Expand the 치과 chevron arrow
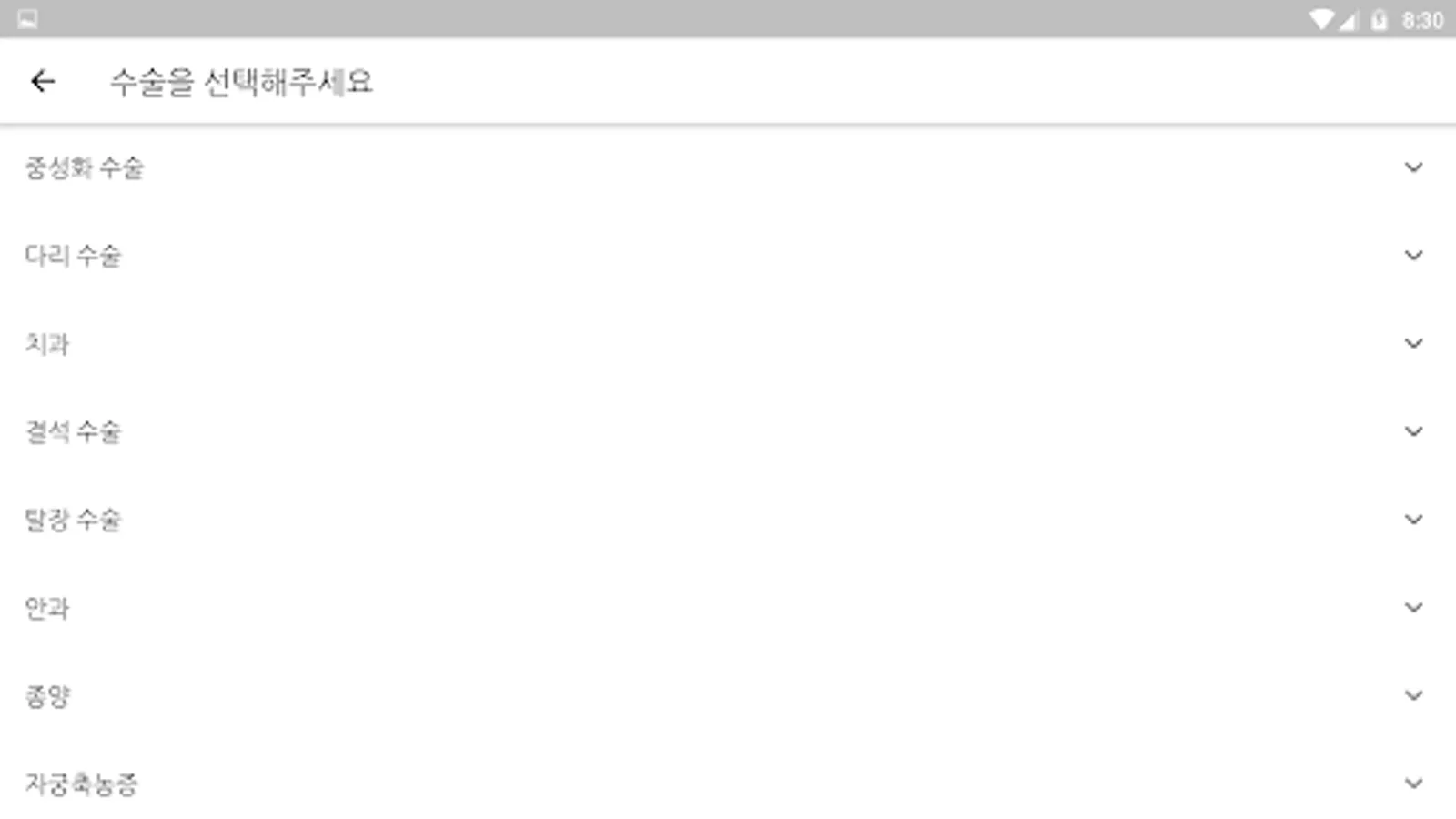The image size is (1456, 819). [1413, 343]
